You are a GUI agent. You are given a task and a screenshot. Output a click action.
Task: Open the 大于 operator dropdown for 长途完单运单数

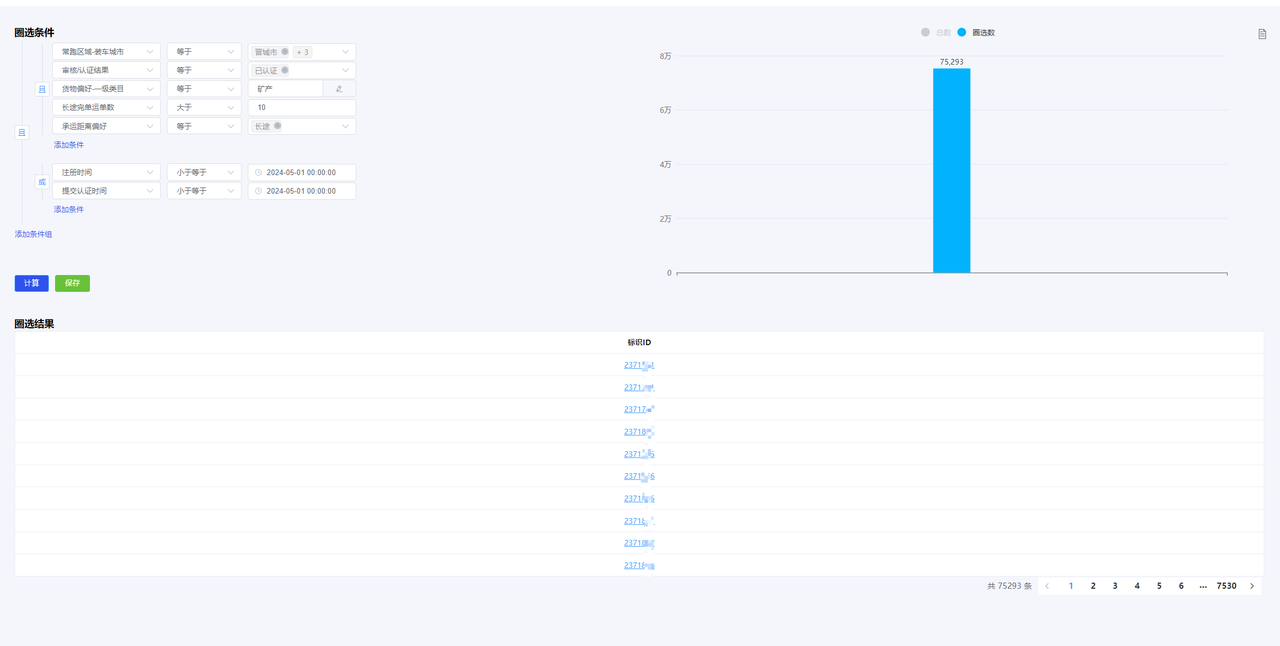click(x=204, y=107)
